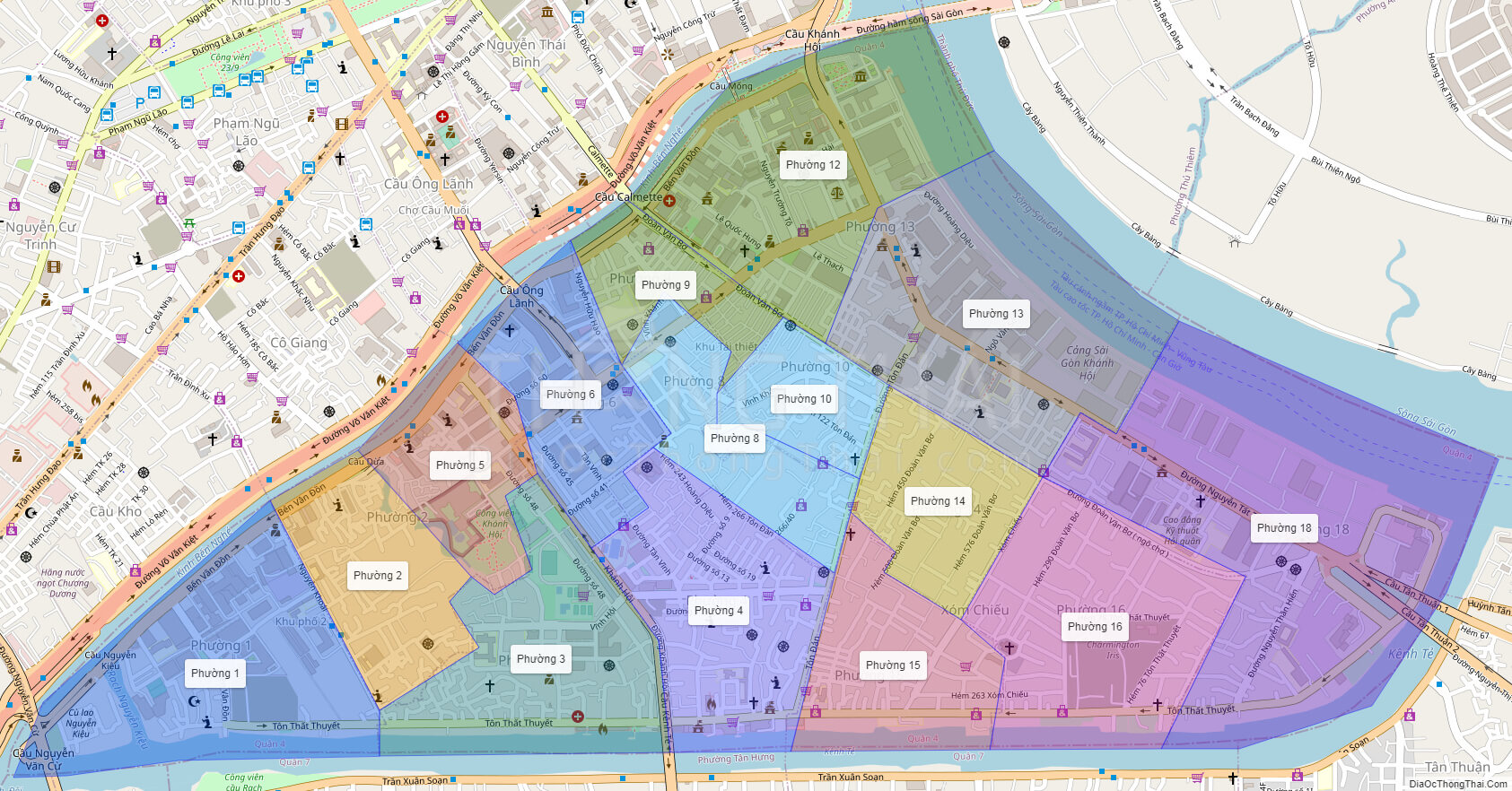This screenshot has width=1512, height=791.
Task: Click the Cao đẳng Kỹ thuật Hải quân label
Action: coord(1182,530)
